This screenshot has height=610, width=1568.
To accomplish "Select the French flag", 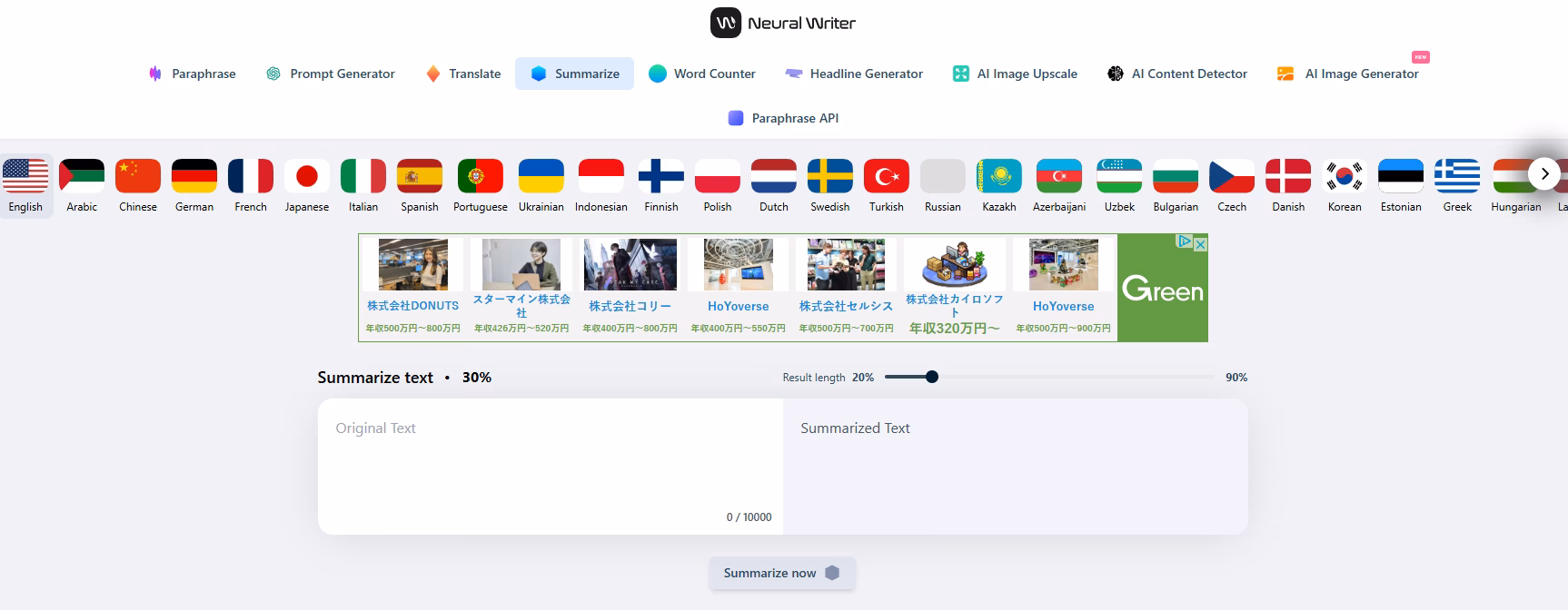I will [251, 176].
